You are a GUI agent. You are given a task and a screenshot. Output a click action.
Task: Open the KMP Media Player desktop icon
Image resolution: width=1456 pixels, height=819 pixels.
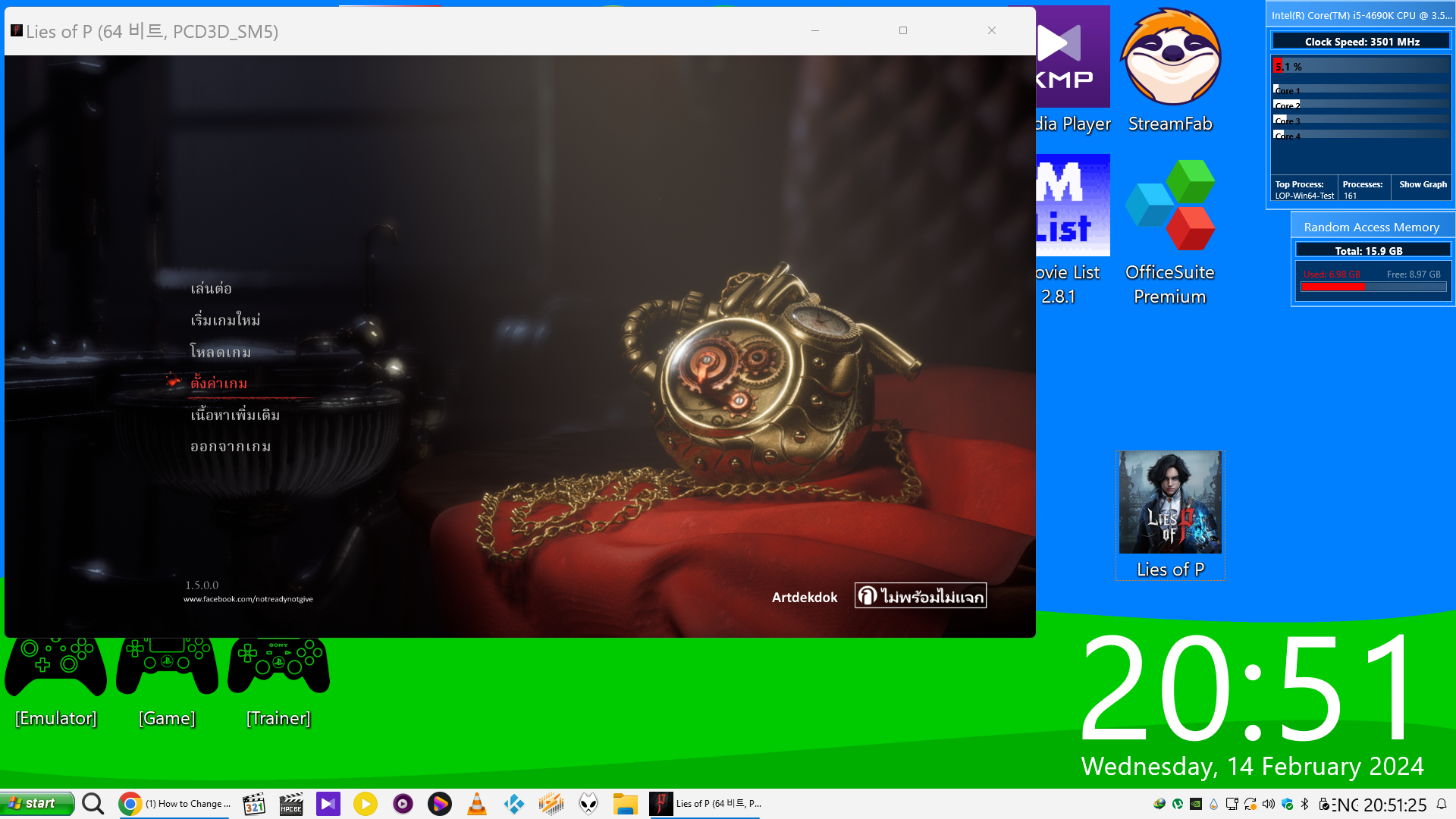tap(1073, 71)
